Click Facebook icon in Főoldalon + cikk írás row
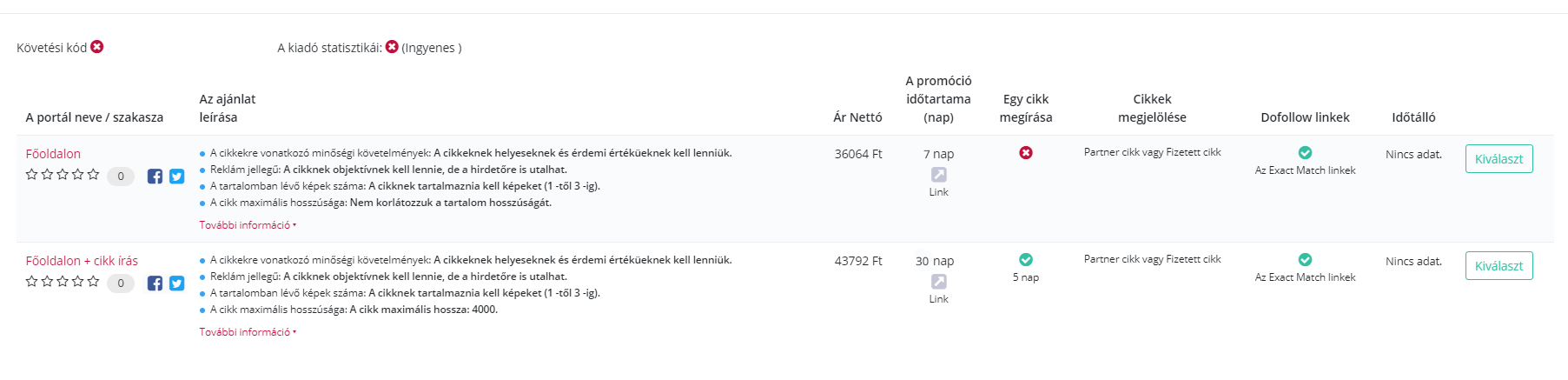This screenshot has height=380, width=1568. pos(155,283)
